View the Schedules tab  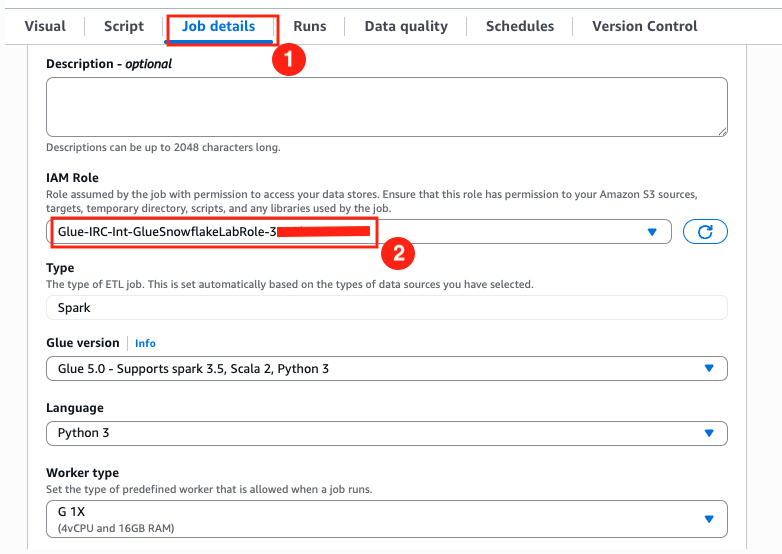point(520,26)
